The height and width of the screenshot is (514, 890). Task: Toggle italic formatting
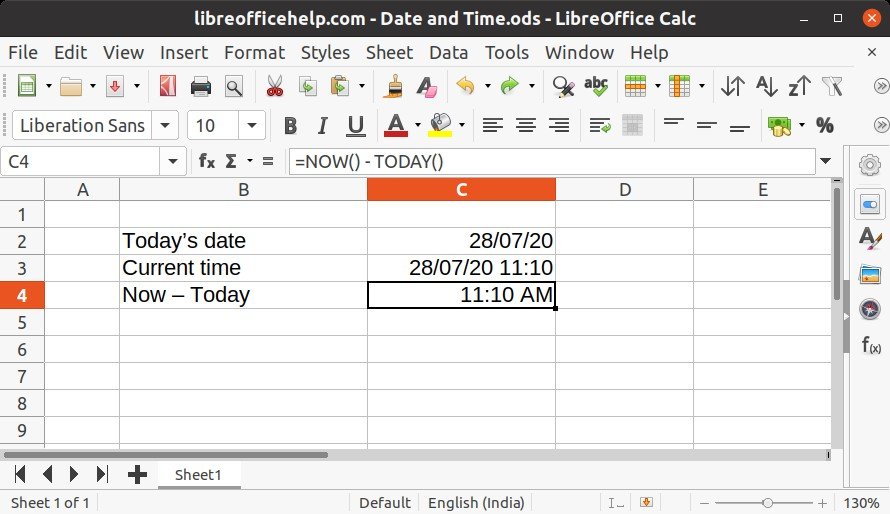[x=322, y=125]
